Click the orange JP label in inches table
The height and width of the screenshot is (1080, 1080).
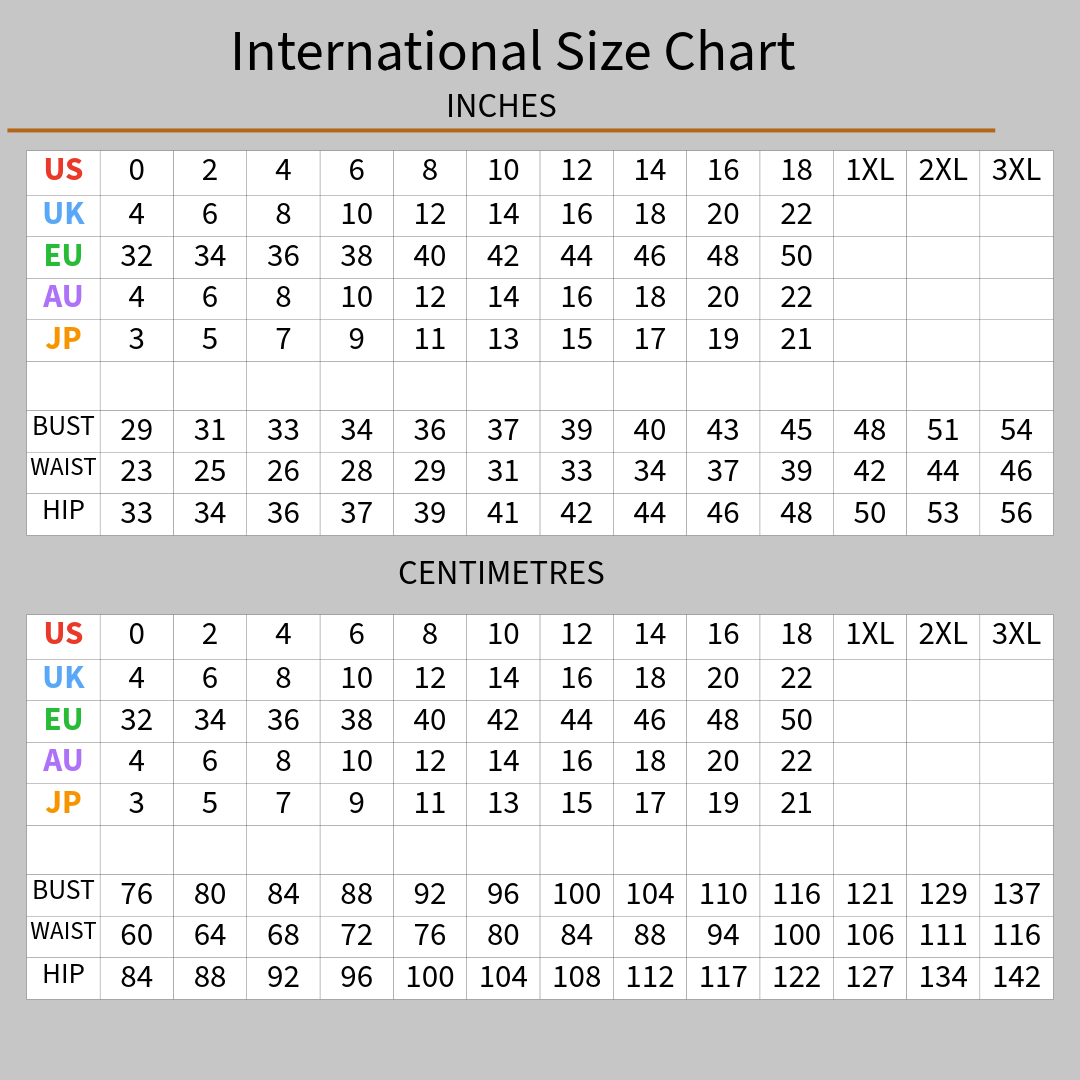tap(63, 338)
